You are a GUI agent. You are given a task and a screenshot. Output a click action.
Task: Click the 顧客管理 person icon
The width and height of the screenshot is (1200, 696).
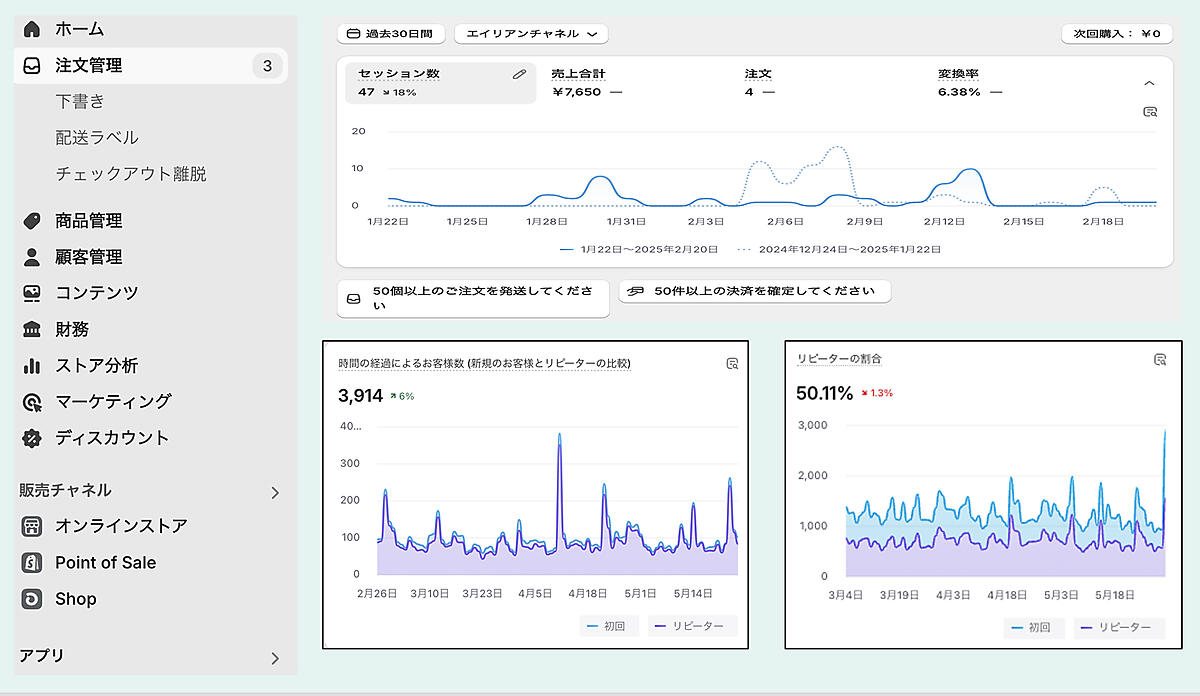(x=32, y=257)
